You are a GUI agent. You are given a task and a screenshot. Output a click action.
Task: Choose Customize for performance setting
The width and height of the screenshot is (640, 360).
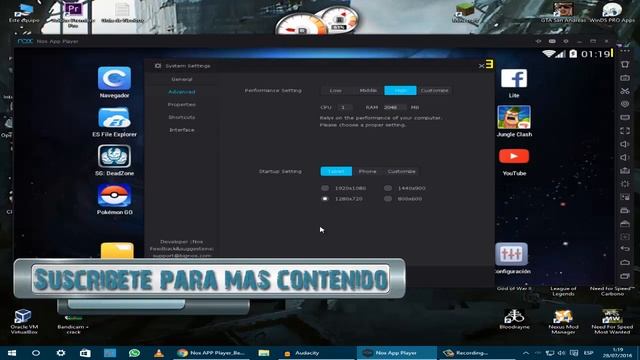click(x=434, y=91)
